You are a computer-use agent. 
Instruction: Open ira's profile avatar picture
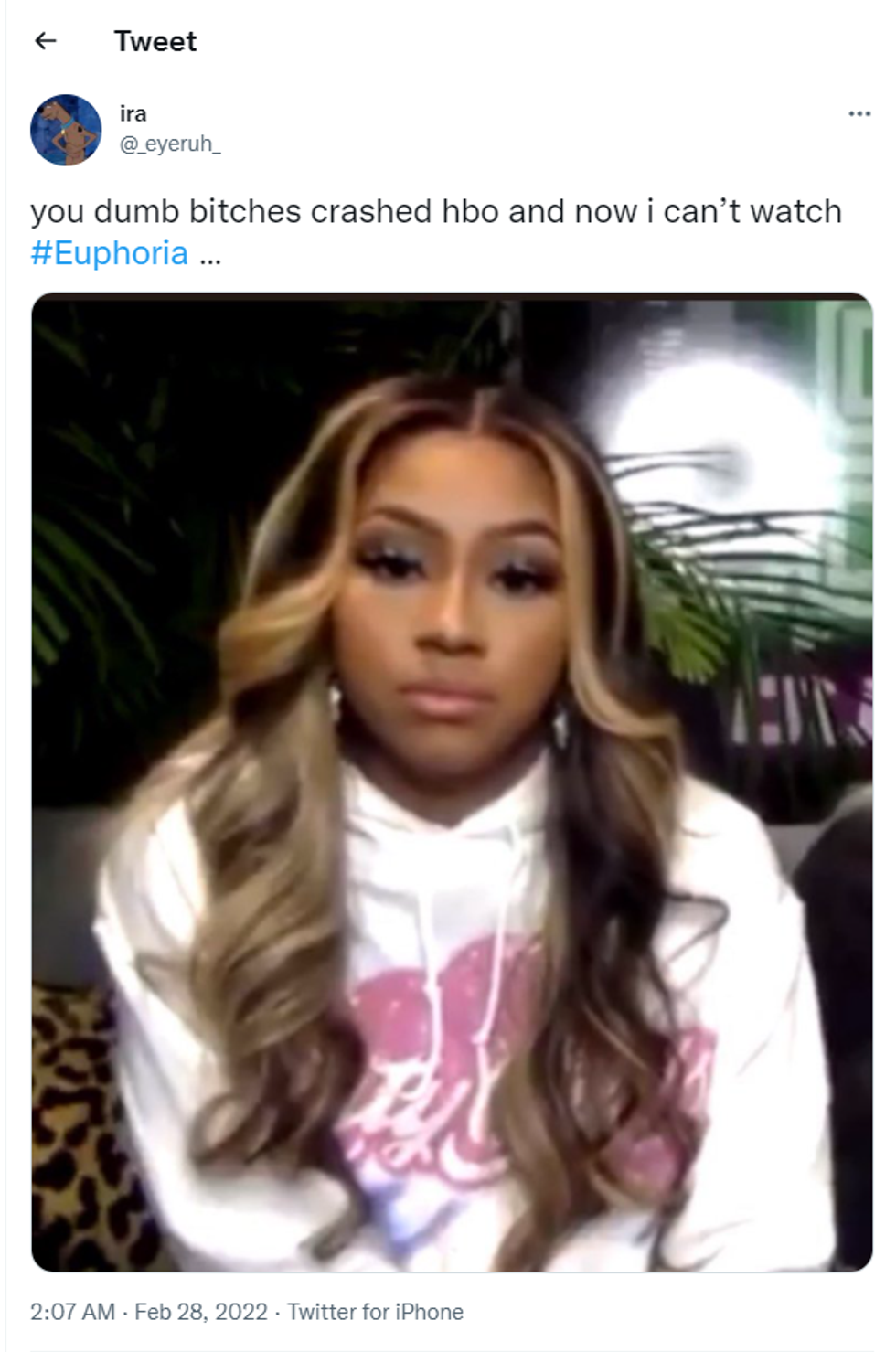[66, 129]
